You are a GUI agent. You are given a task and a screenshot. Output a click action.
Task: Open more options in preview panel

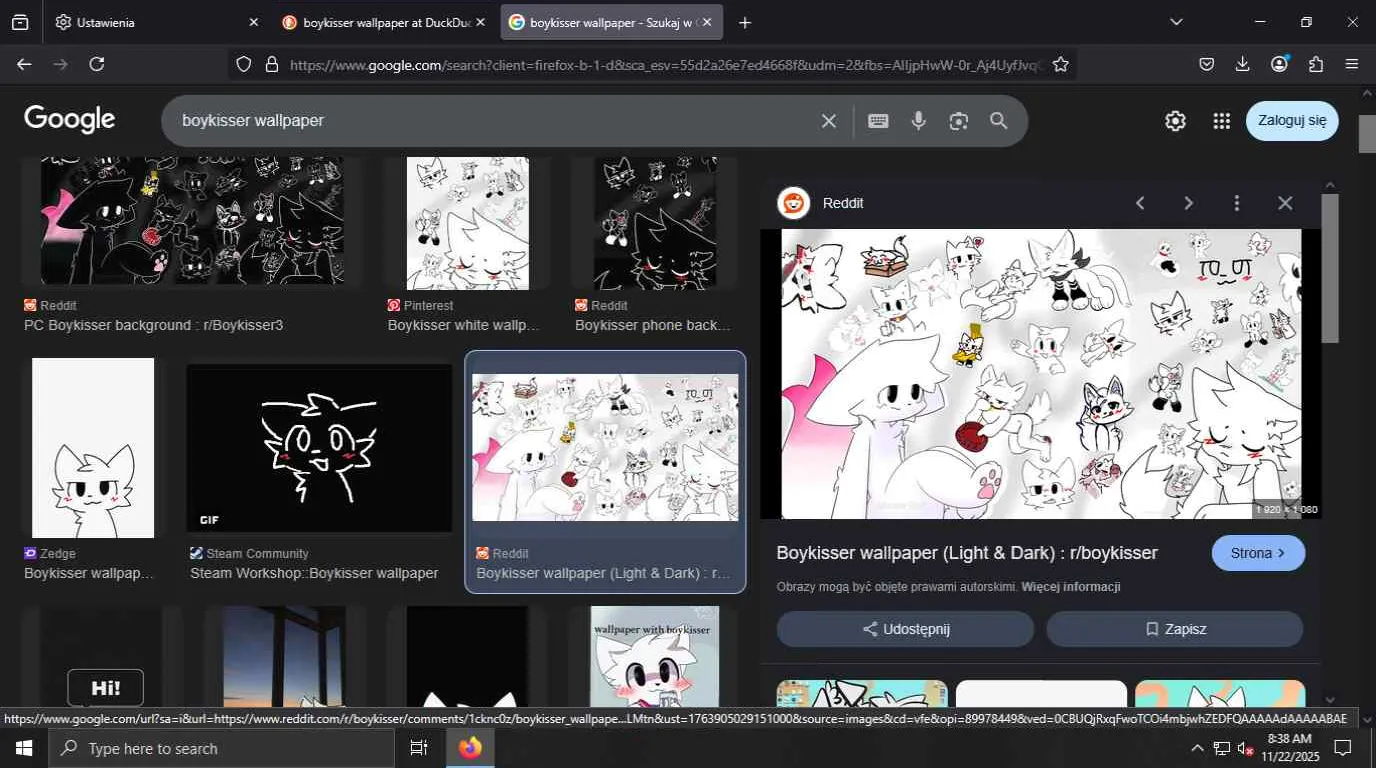tap(1237, 203)
